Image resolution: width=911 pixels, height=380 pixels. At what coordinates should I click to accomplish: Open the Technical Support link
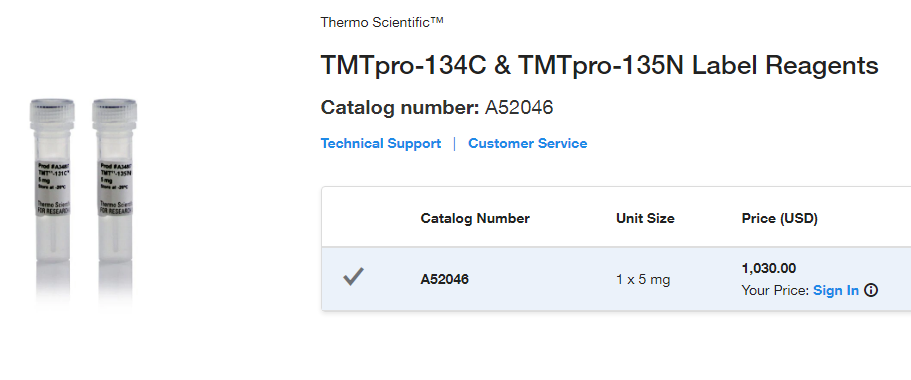[x=381, y=144]
